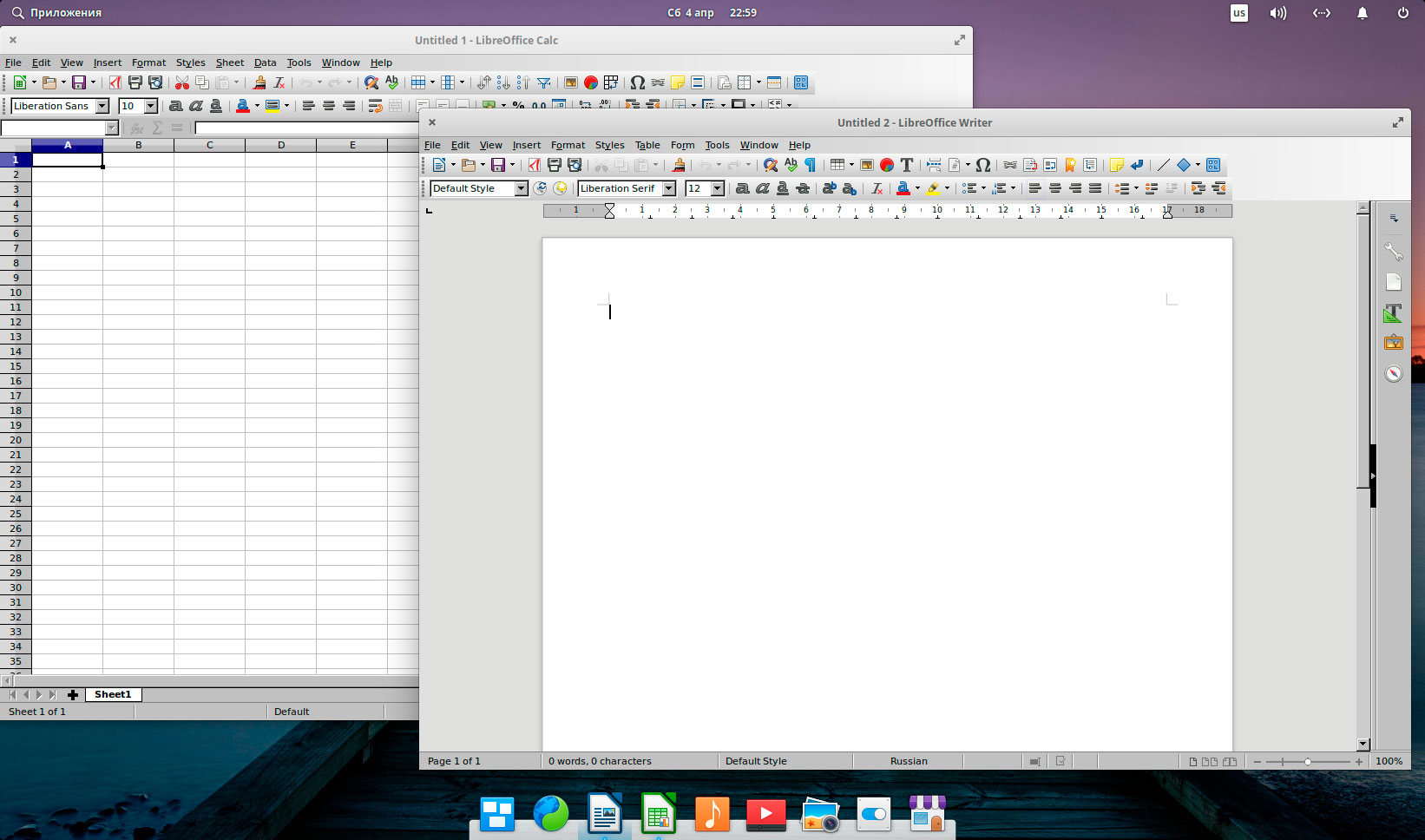This screenshot has height=840, width=1425.
Task: Insert a chart in the Writer document
Action: pos(886,165)
